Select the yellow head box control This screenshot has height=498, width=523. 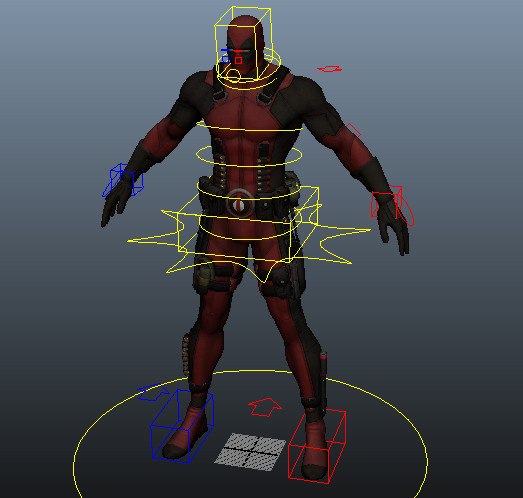pos(243,44)
